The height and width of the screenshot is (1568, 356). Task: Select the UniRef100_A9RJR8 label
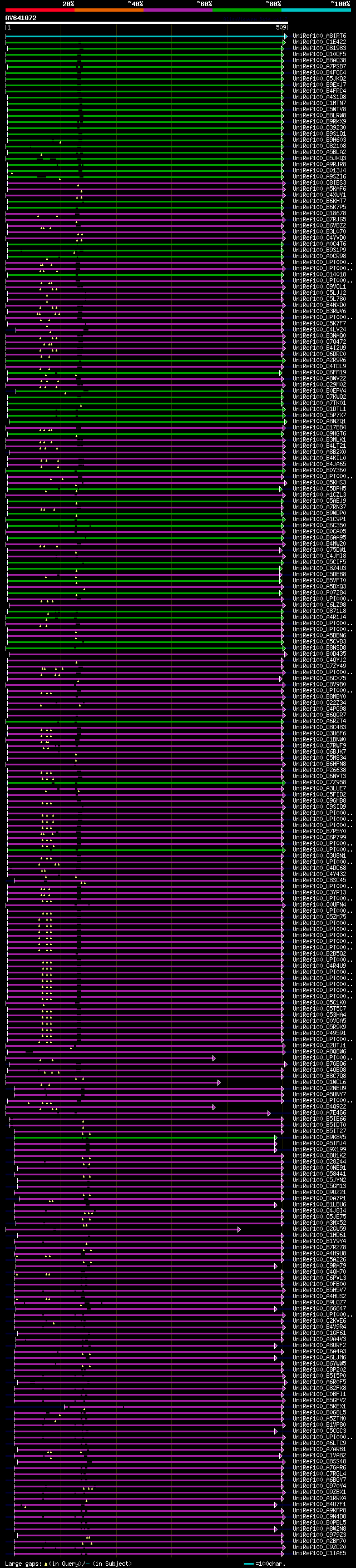319,164
